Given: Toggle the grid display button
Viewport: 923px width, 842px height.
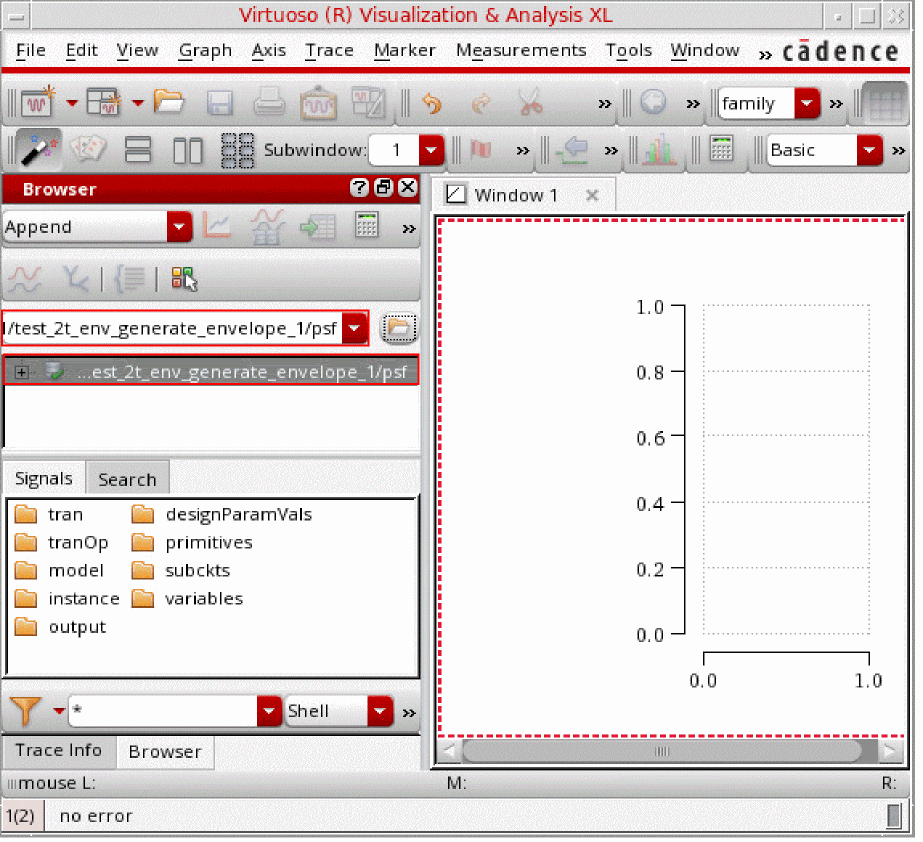Looking at the screenshot, I should (x=883, y=102).
